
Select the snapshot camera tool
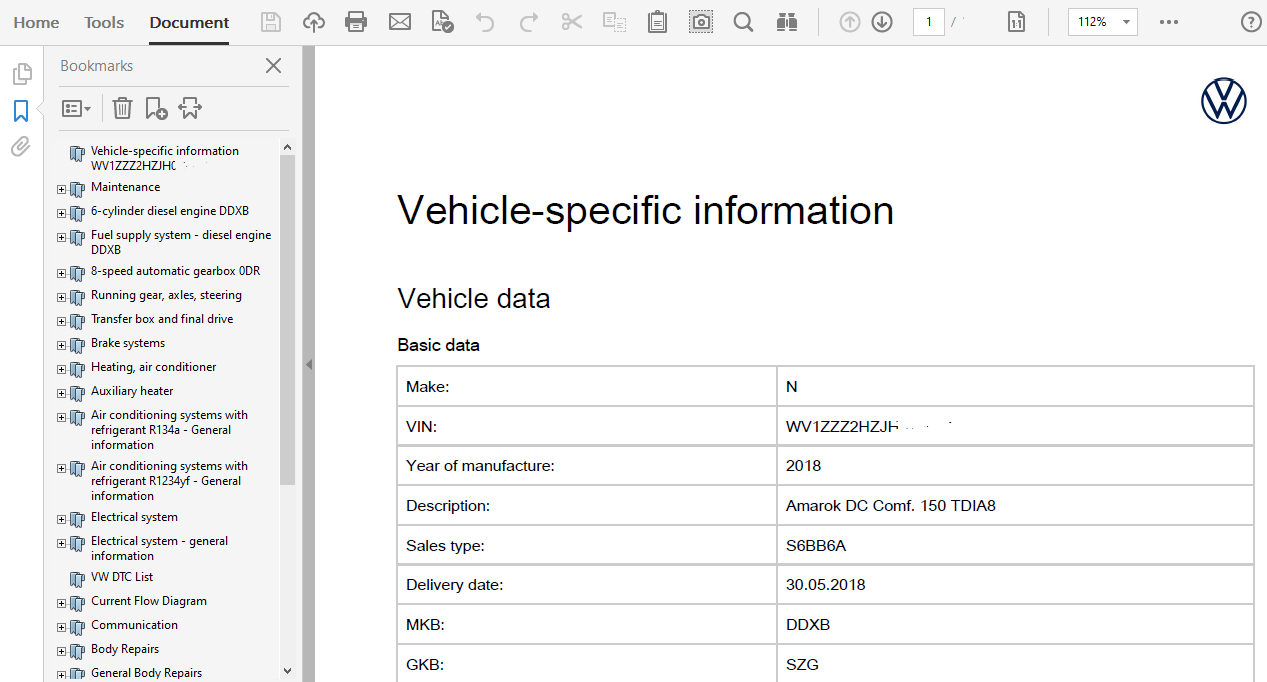pyautogui.click(x=701, y=22)
